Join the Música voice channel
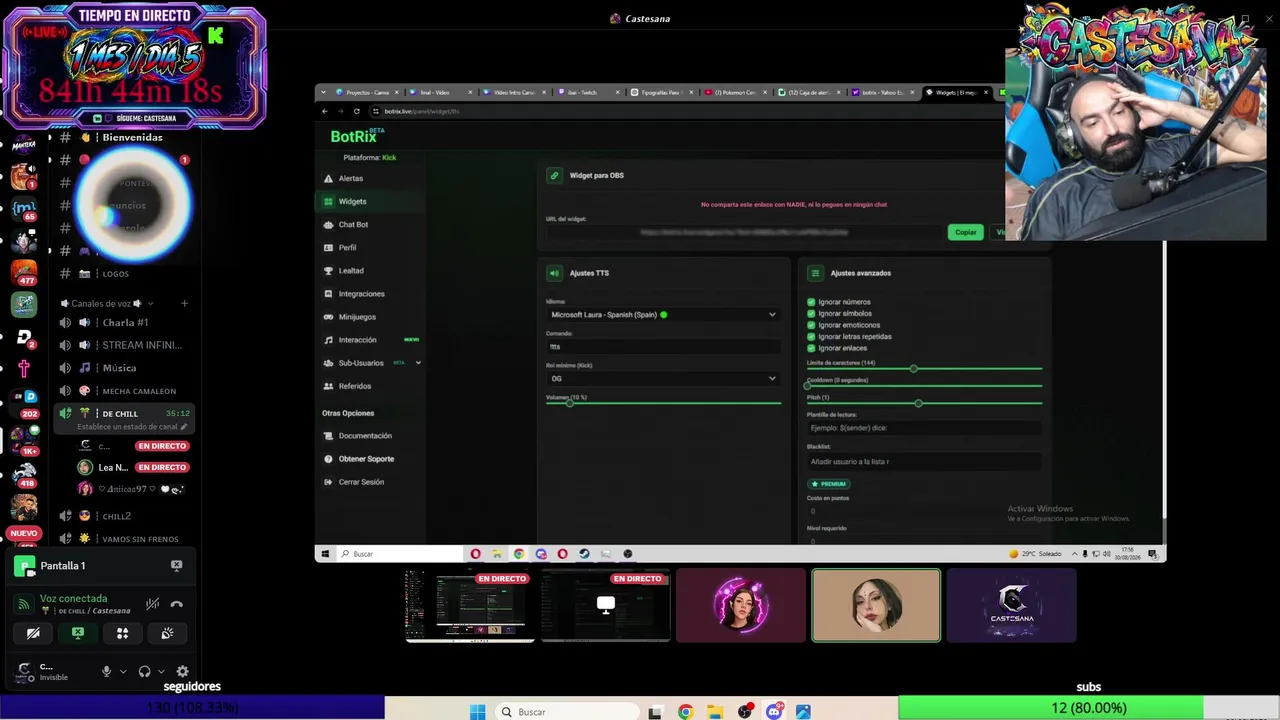Screen dimensions: 1280x720 tap(125, 368)
